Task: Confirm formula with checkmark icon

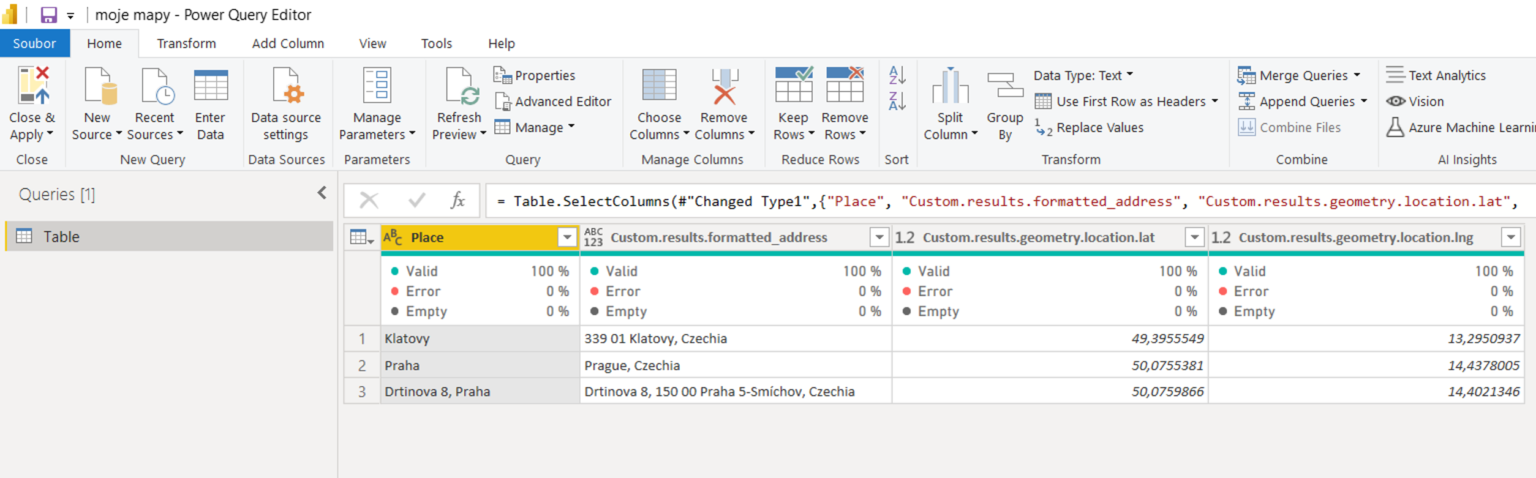Action: pos(417,200)
